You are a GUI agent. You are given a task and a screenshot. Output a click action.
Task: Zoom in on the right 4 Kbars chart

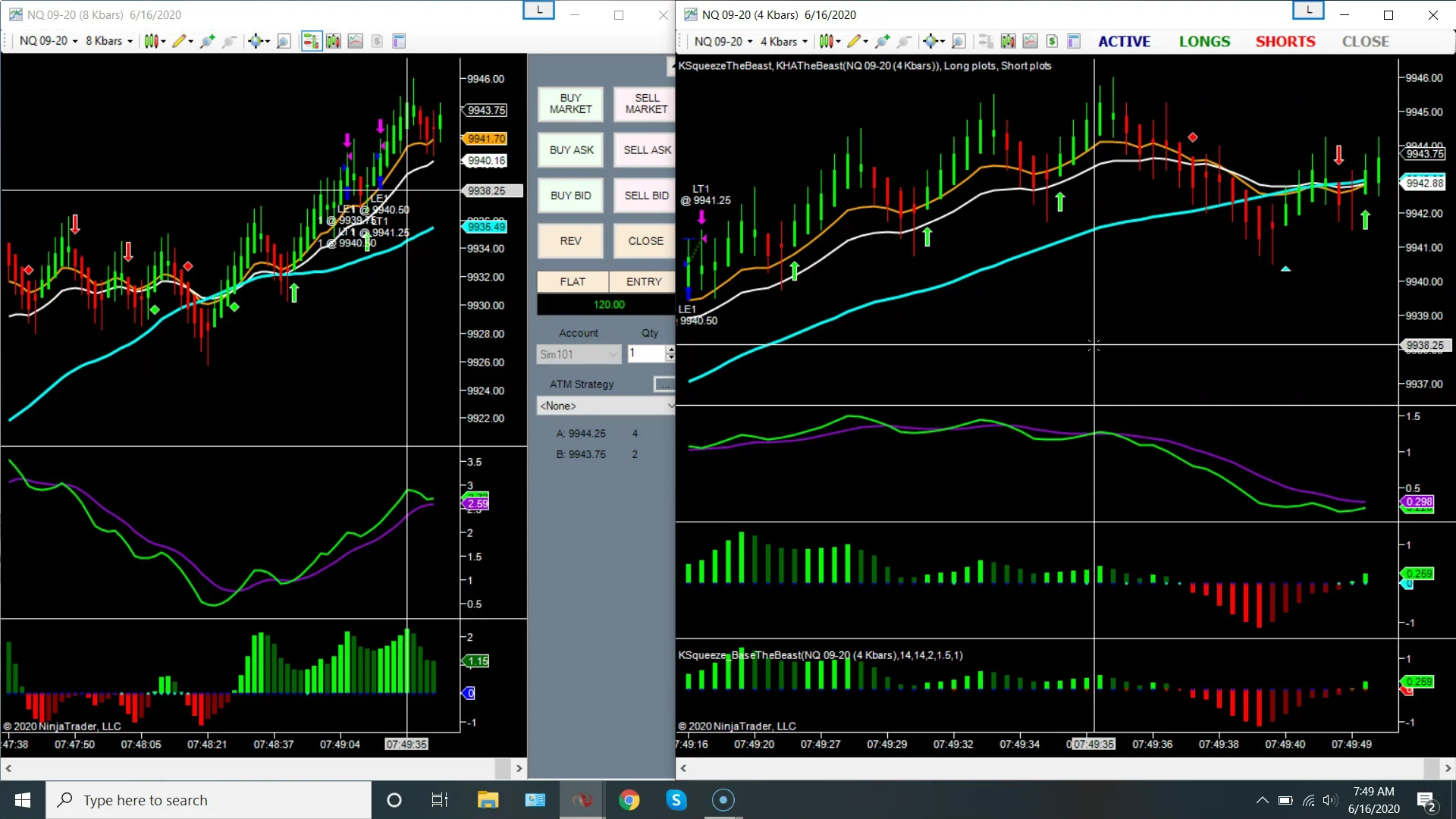click(882, 41)
